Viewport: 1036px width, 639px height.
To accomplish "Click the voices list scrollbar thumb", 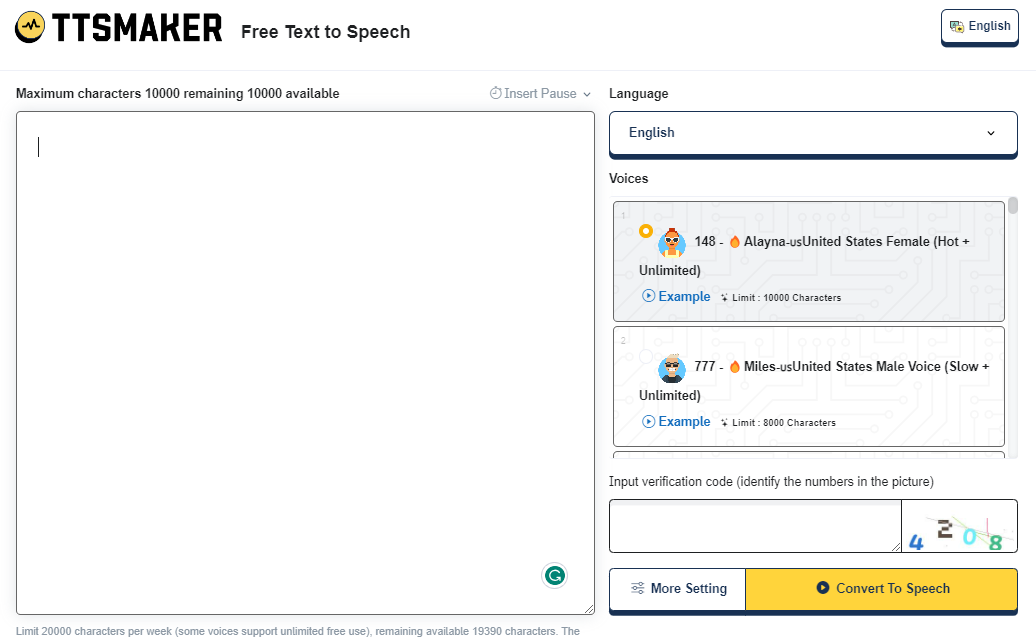I will click(1012, 206).
